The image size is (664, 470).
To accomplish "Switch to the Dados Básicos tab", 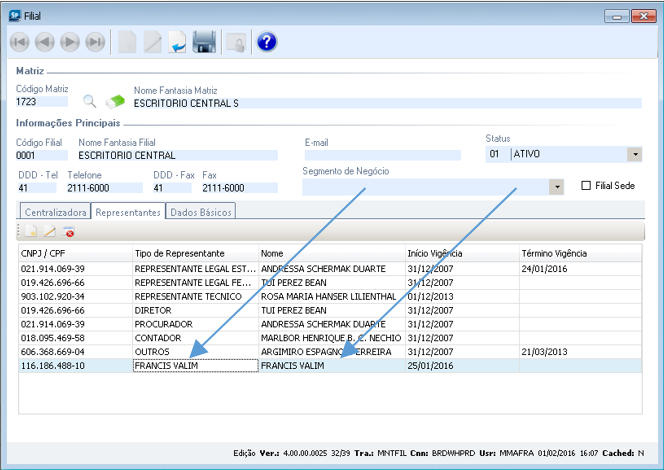I will [201, 211].
